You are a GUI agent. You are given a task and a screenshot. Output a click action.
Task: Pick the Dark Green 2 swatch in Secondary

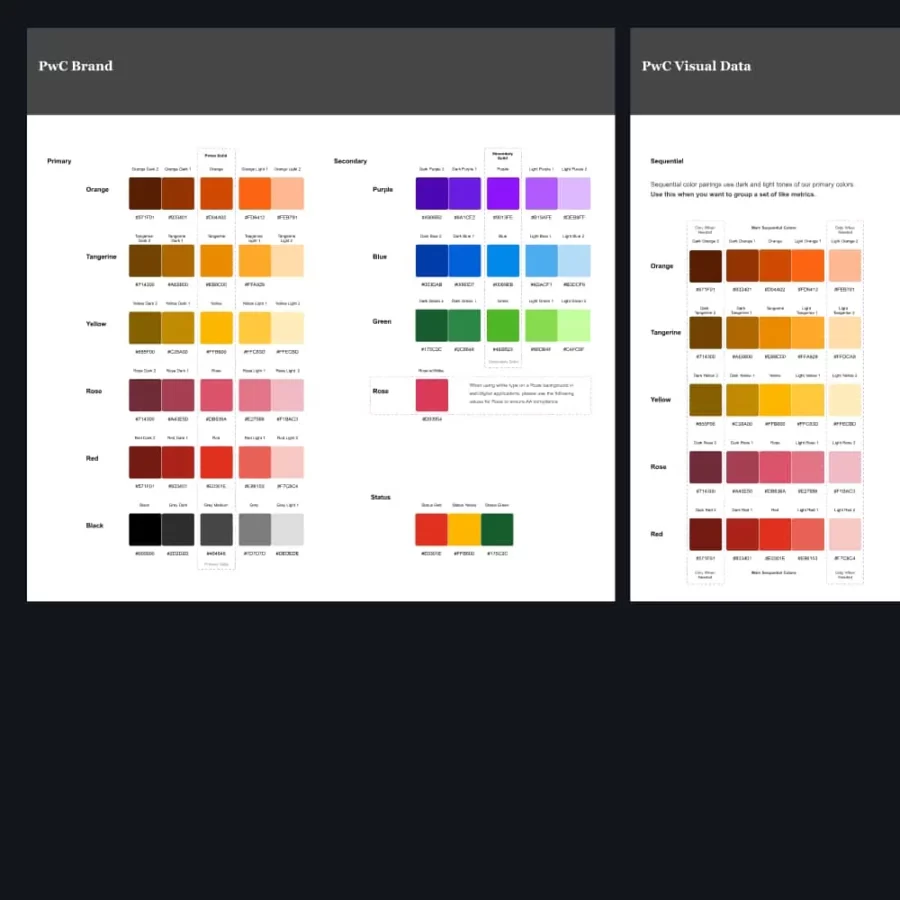tap(432, 326)
